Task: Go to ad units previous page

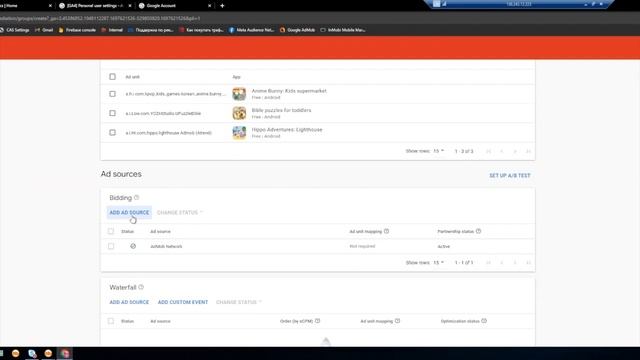Action: (502, 151)
